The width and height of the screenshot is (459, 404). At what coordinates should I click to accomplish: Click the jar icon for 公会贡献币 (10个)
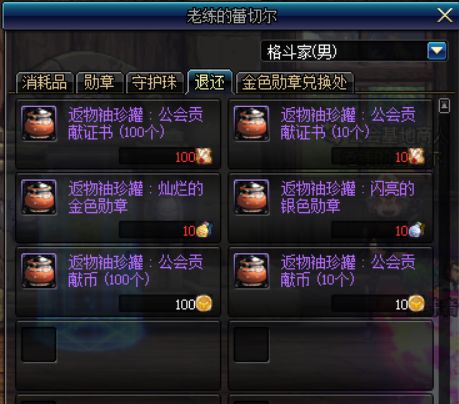(251, 270)
